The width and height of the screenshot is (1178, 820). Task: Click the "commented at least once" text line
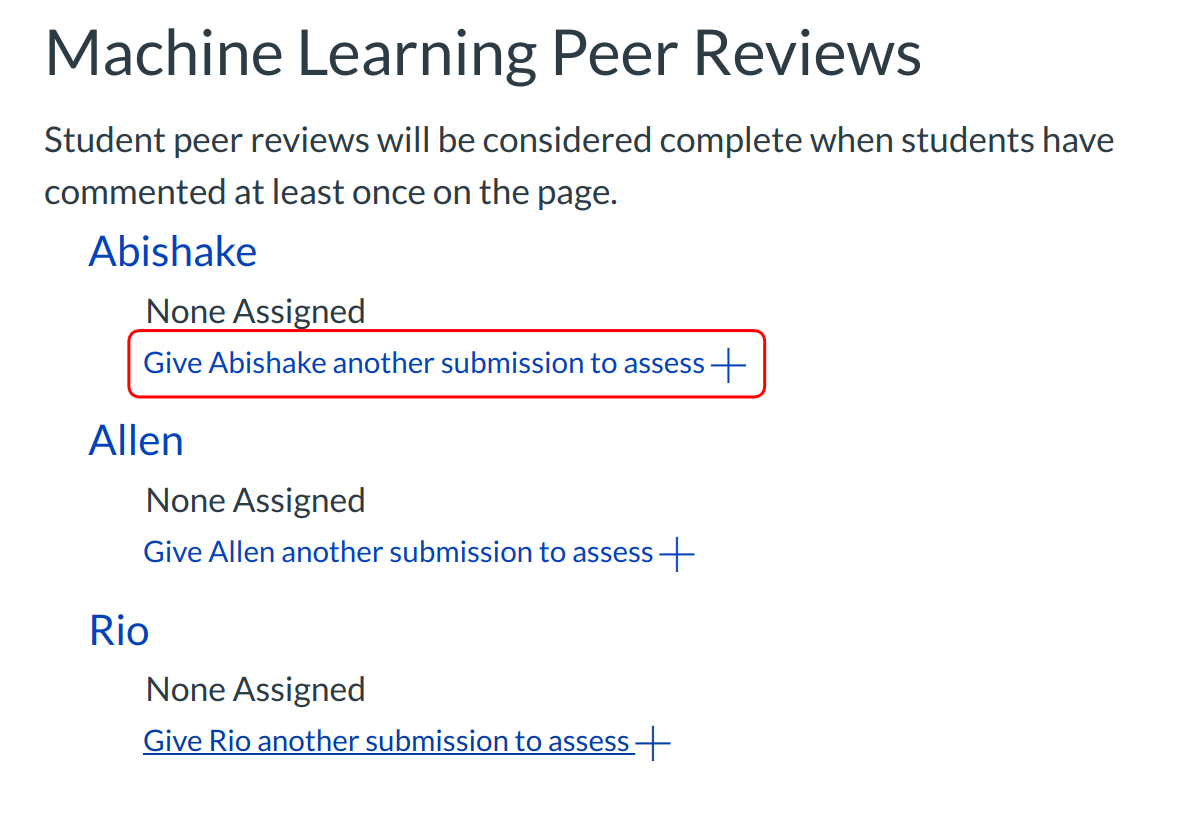point(330,191)
